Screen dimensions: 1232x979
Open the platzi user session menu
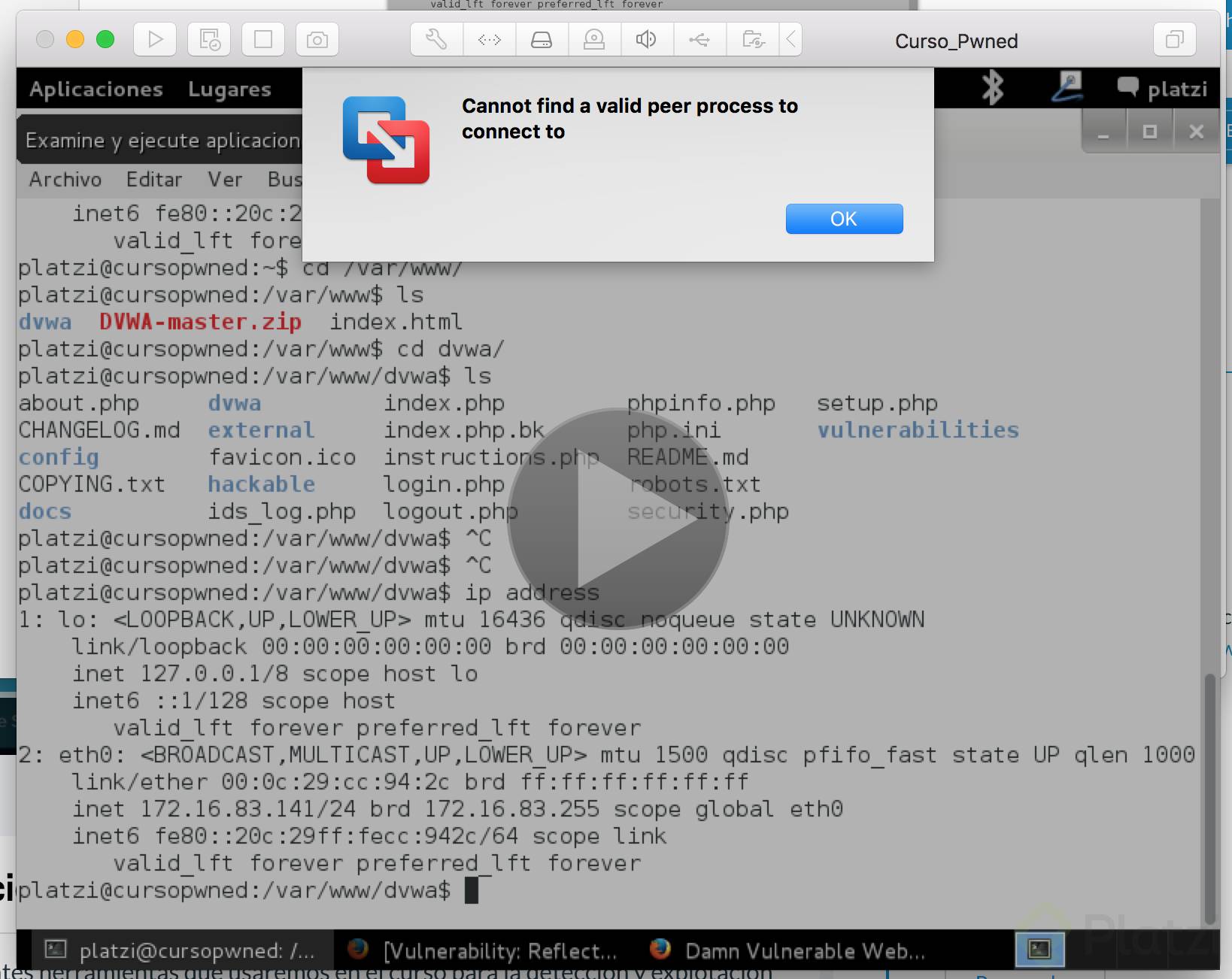coord(1177,88)
